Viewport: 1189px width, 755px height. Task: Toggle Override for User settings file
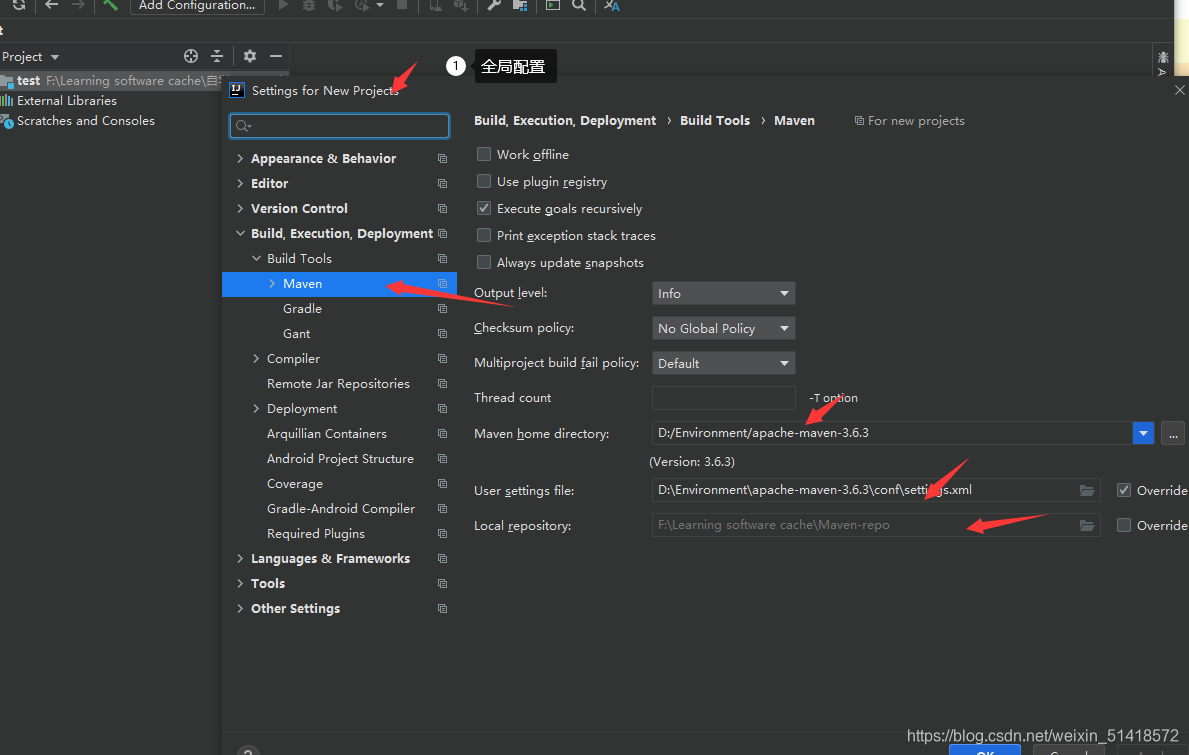coord(1124,490)
